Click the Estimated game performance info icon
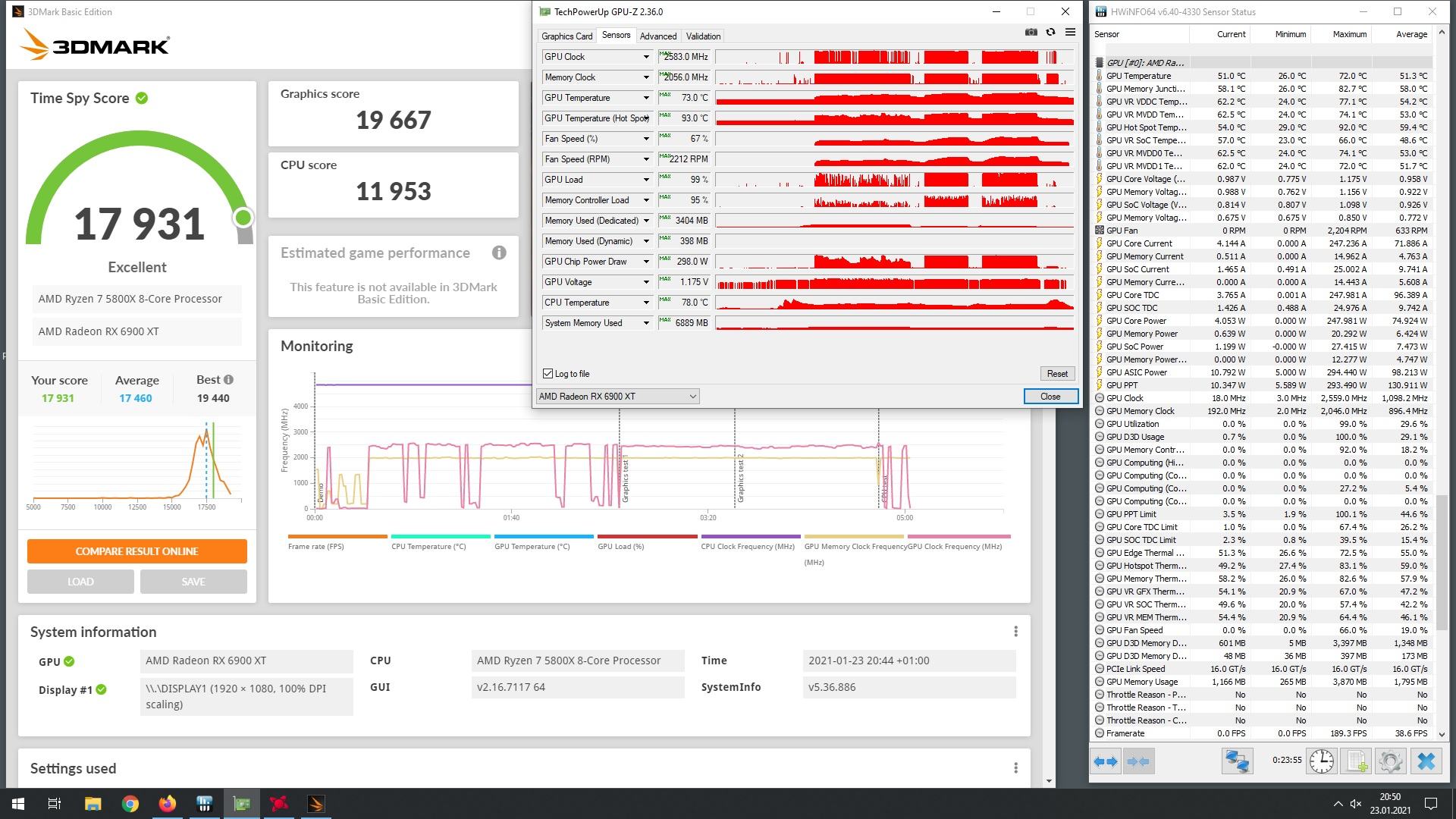1456x819 pixels. tap(499, 253)
